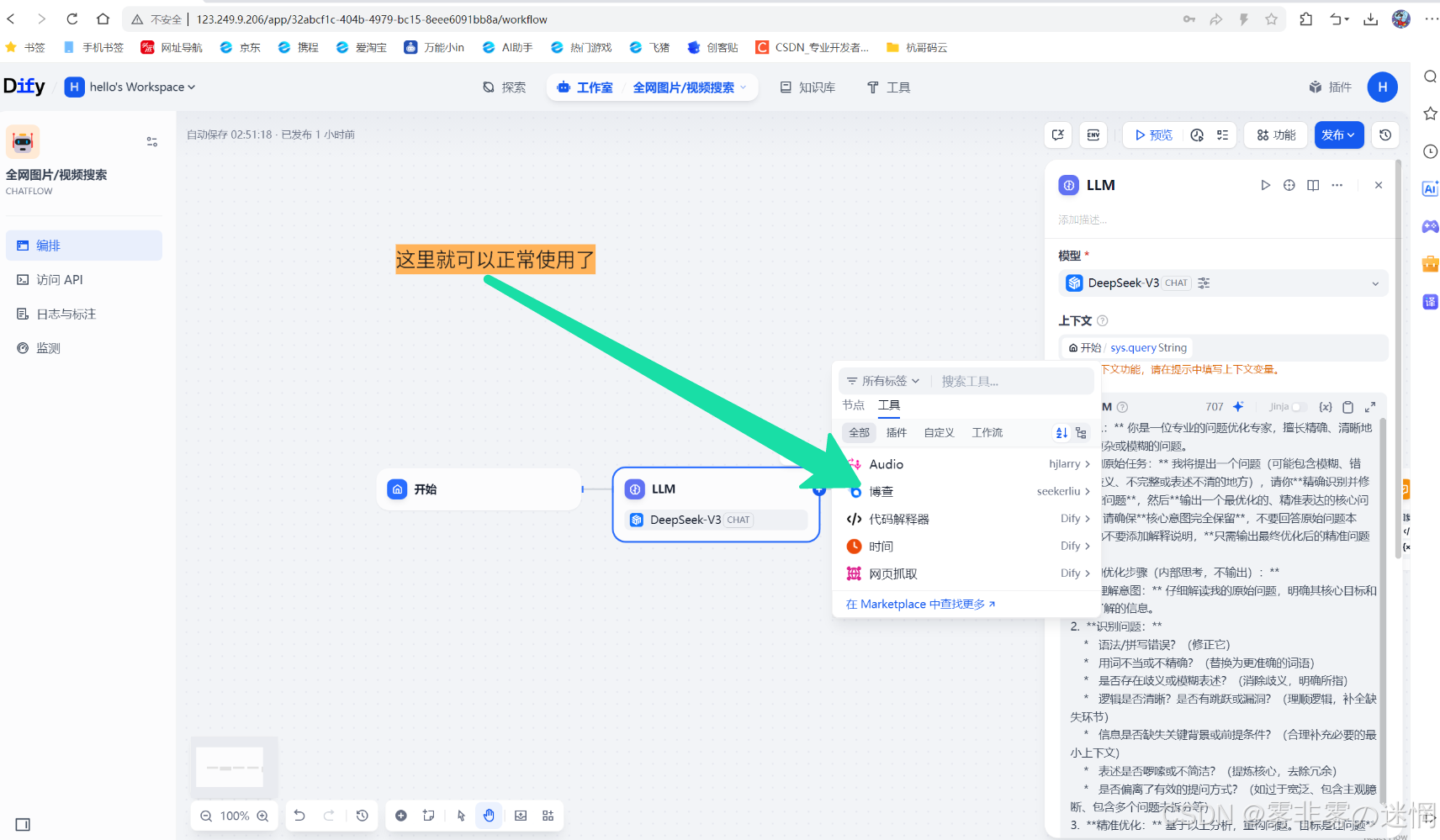Click the prompt generator sparkle icon

(1238, 407)
